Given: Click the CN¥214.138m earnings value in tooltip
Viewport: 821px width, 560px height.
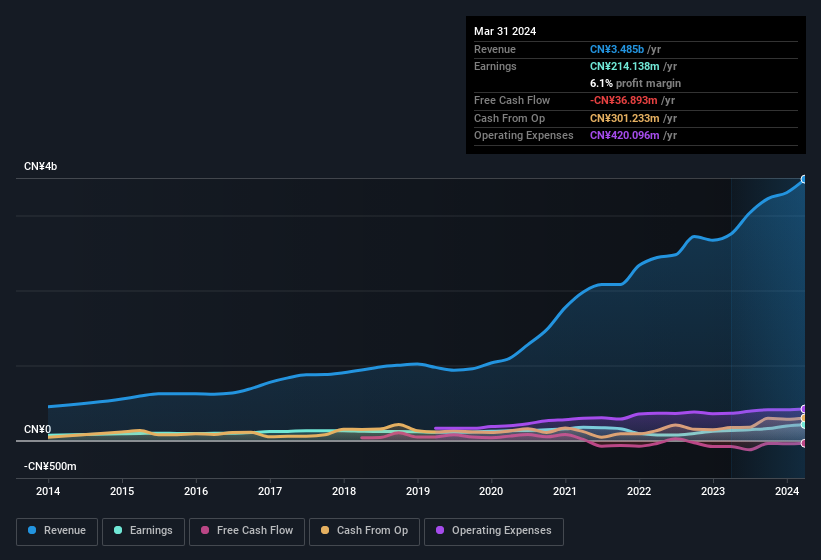Looking at the screenshot, I should coord(624,66).
